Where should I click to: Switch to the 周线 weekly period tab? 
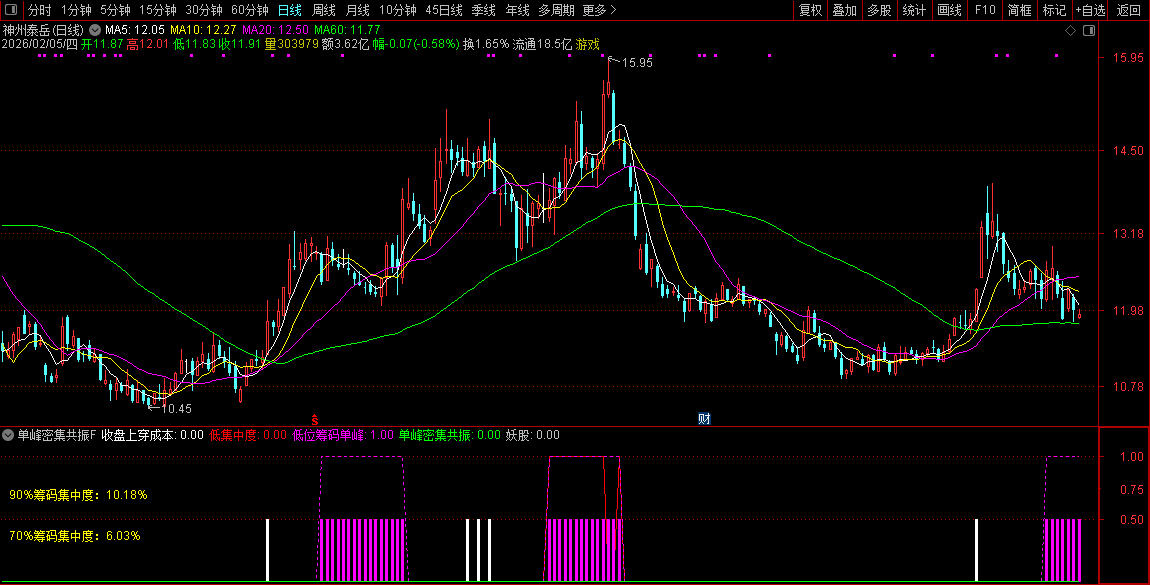click(323, 10)
